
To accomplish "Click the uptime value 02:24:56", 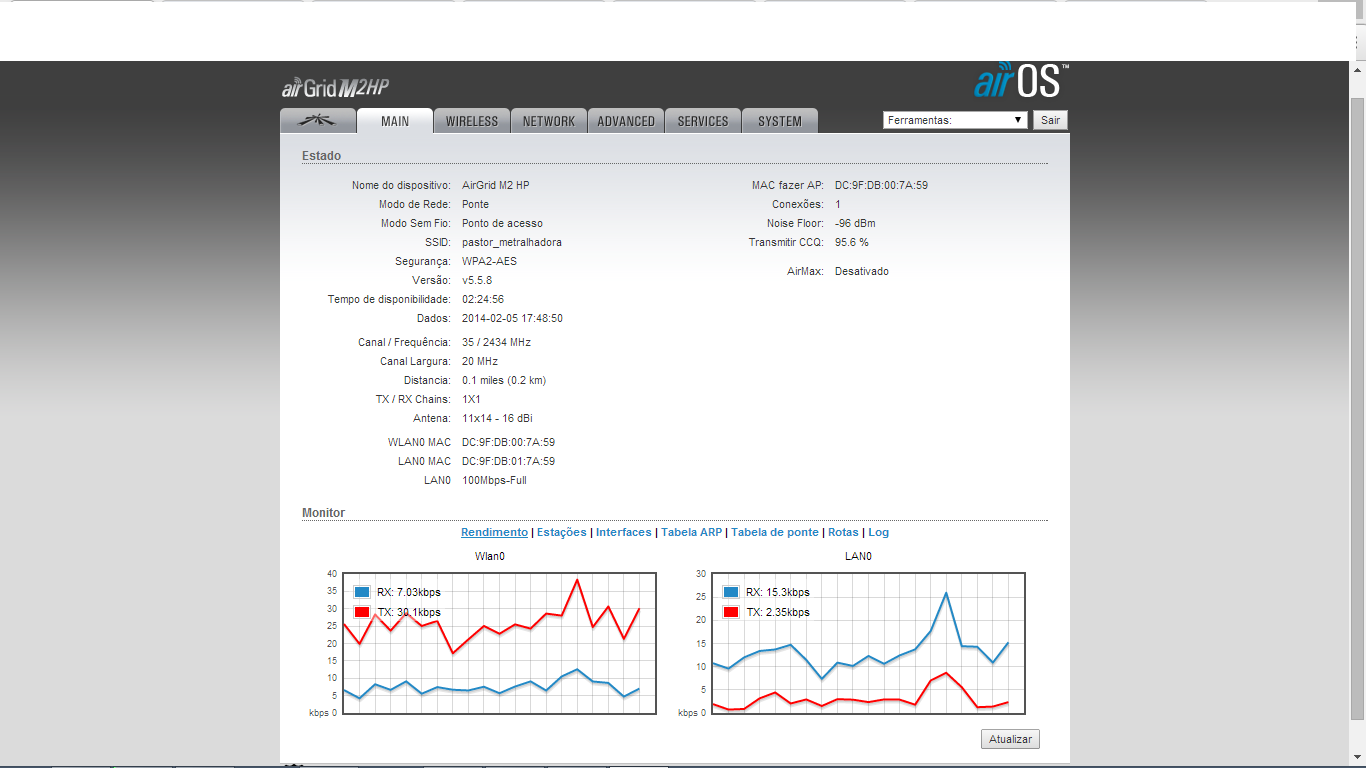I will click(483, 299).
